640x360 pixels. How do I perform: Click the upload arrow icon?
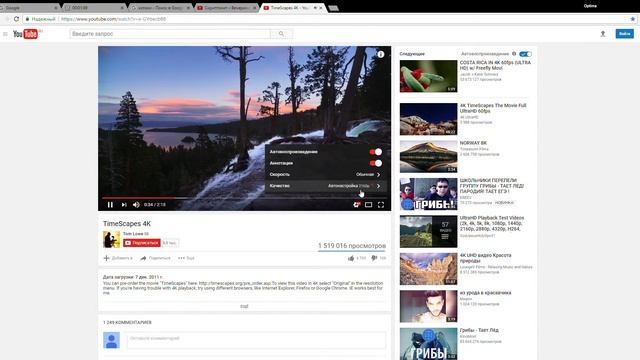point(602,34)
